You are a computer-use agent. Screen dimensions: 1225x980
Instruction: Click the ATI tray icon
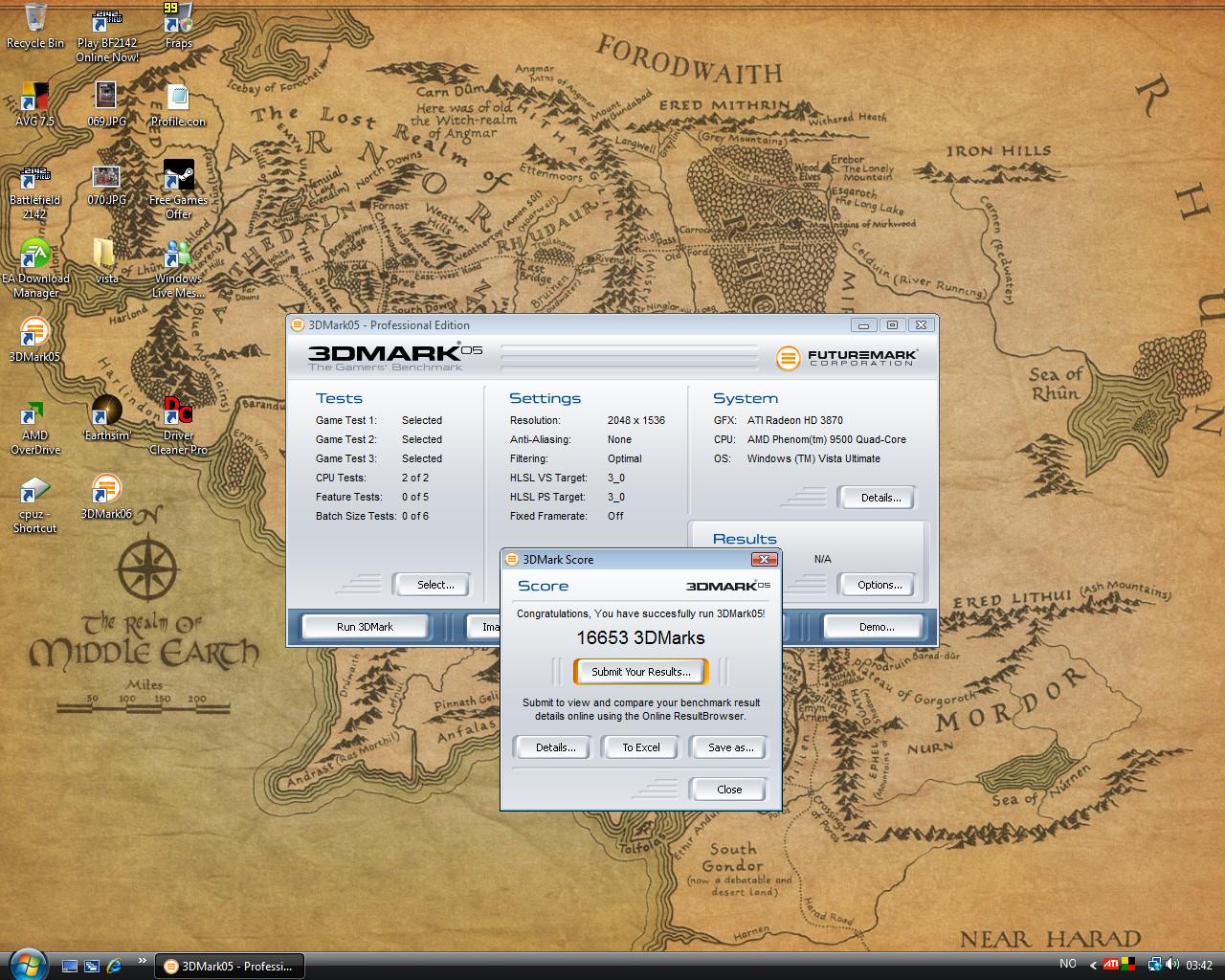pyautogui.click(x=1111, y=965)
